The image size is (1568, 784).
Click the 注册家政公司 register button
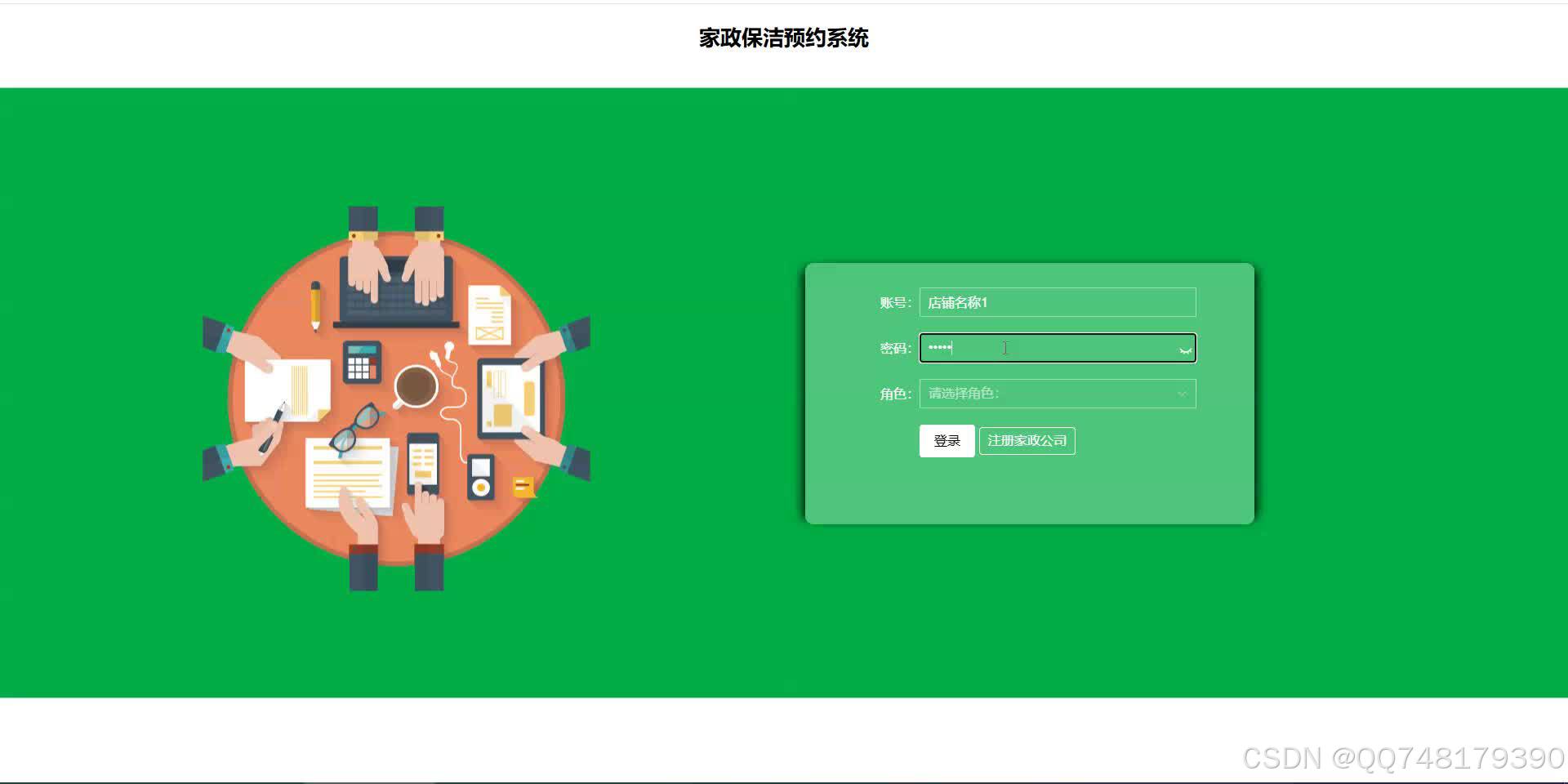[x=1027, y=441]
